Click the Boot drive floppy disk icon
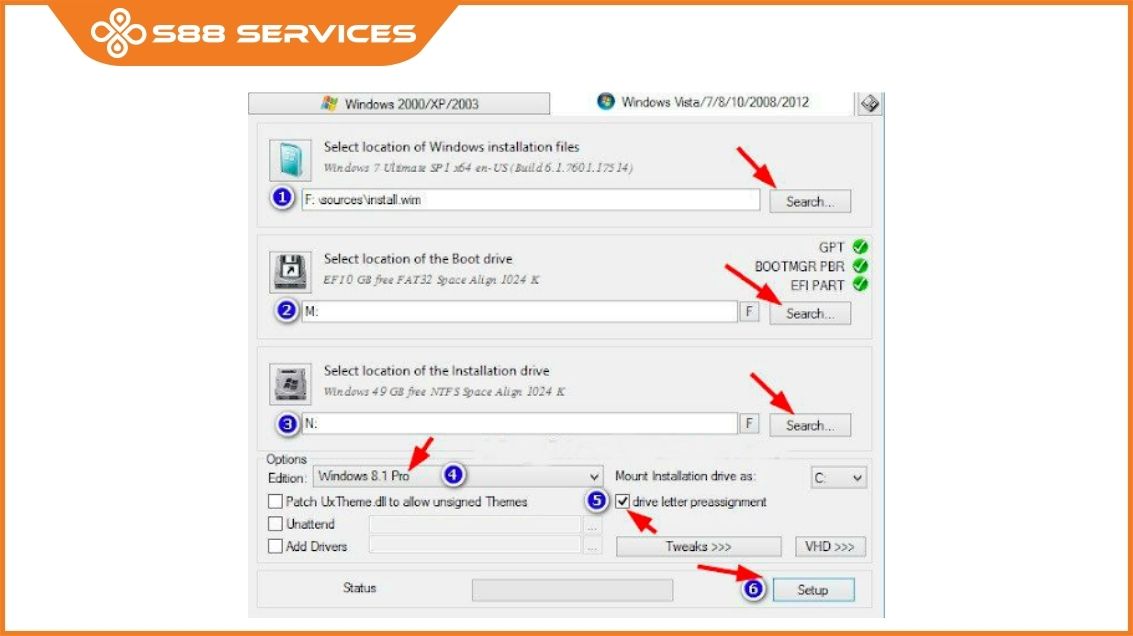This screenshot has width=1133, height=636. (x=290, y=272)
